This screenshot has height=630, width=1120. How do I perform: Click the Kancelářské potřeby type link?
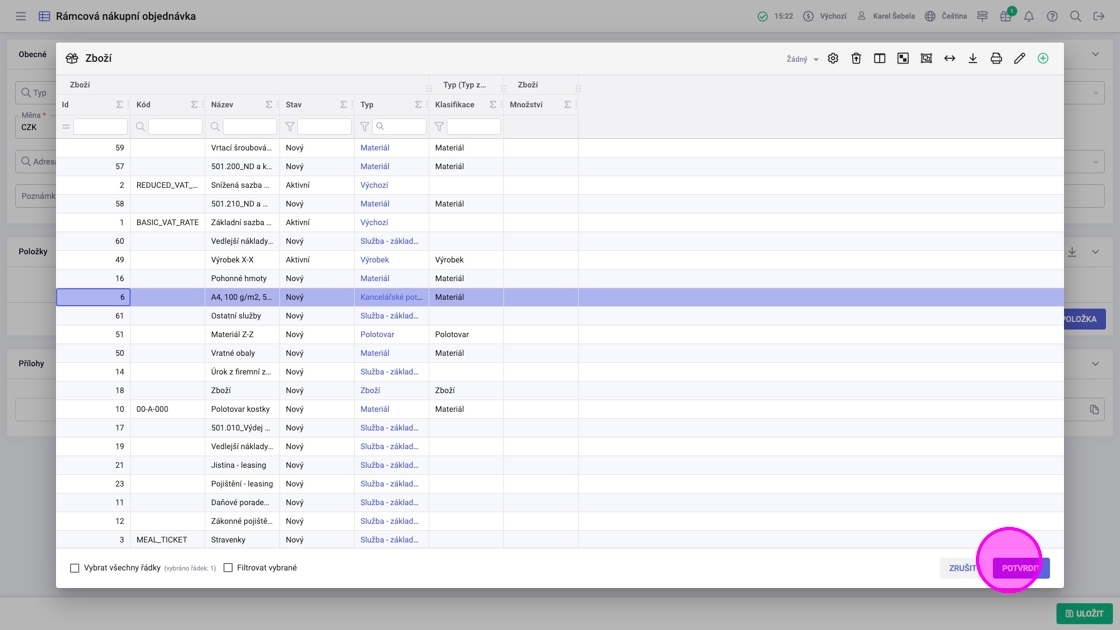click(391, 297)
